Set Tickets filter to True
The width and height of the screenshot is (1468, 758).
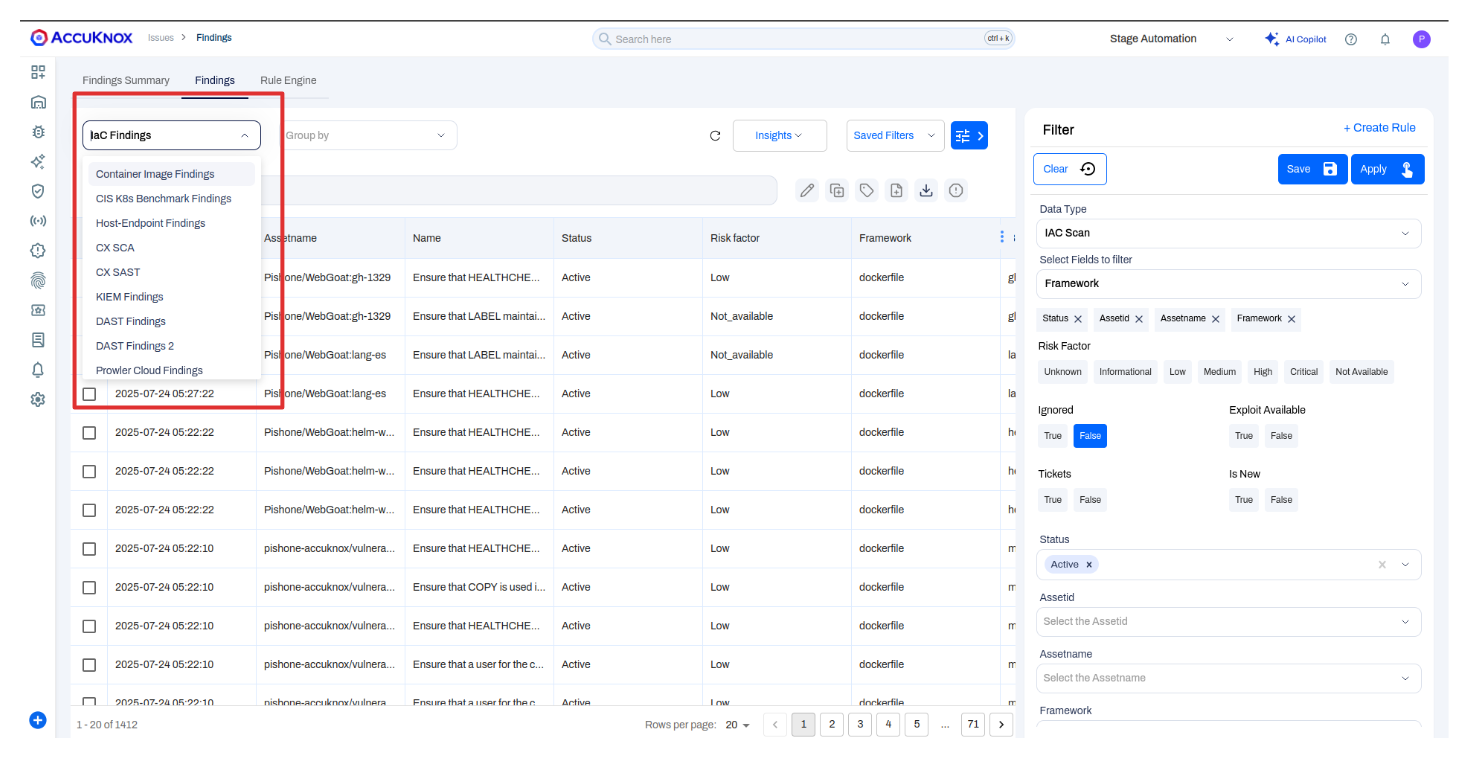pos(1053,500)
